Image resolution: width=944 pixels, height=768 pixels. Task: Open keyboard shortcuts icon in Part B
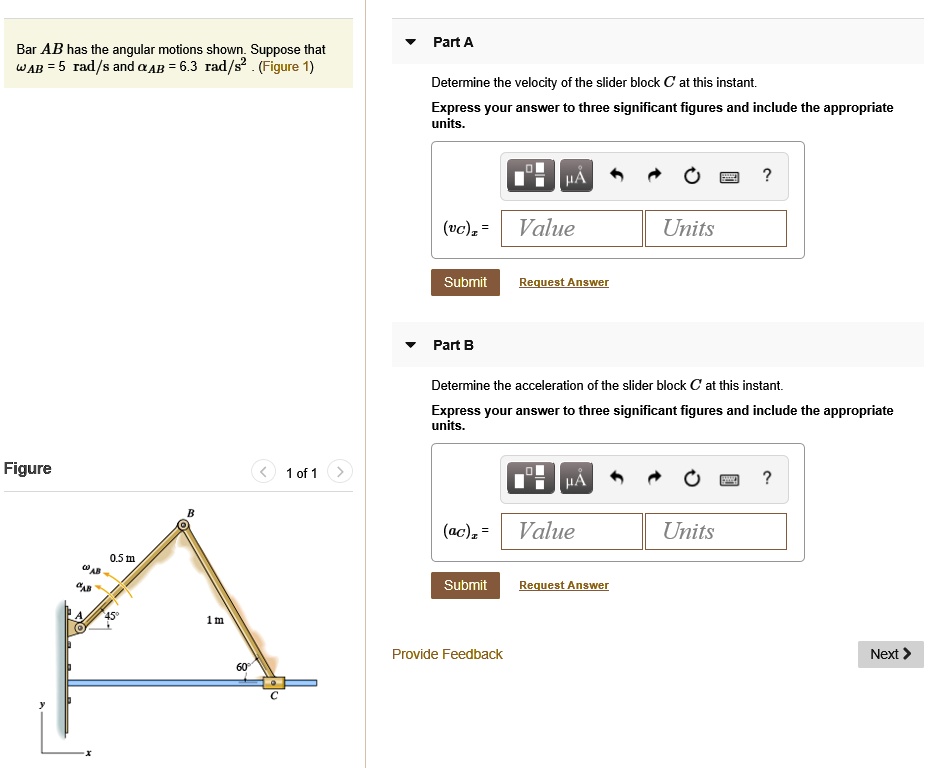click(729, 478)
